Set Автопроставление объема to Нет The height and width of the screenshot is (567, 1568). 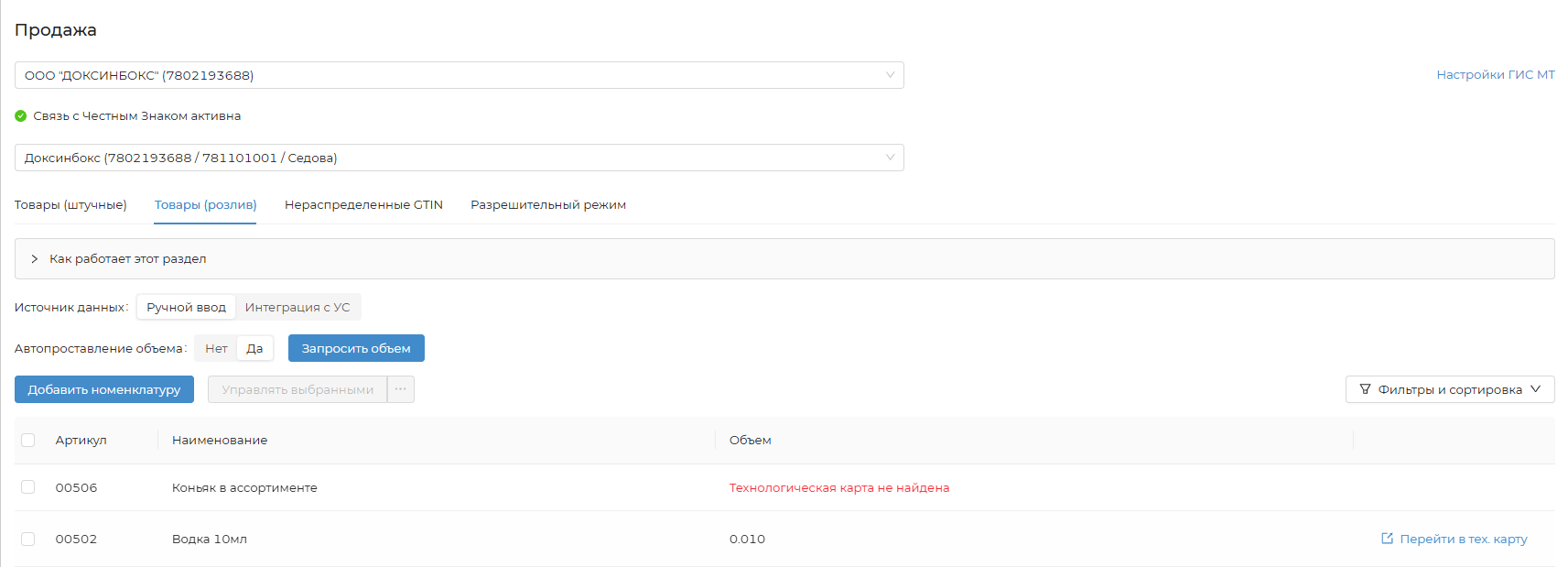[216, 349]
